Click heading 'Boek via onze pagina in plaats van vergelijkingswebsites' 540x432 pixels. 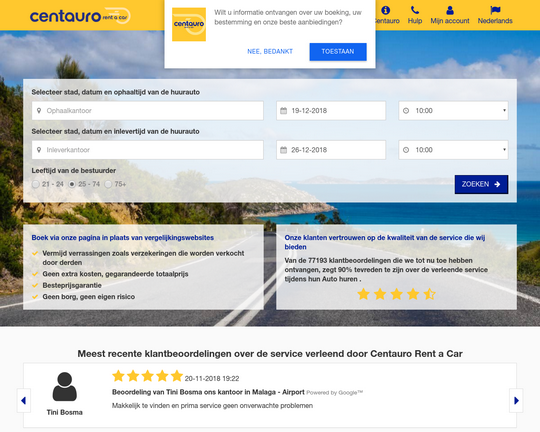[123, 238]
